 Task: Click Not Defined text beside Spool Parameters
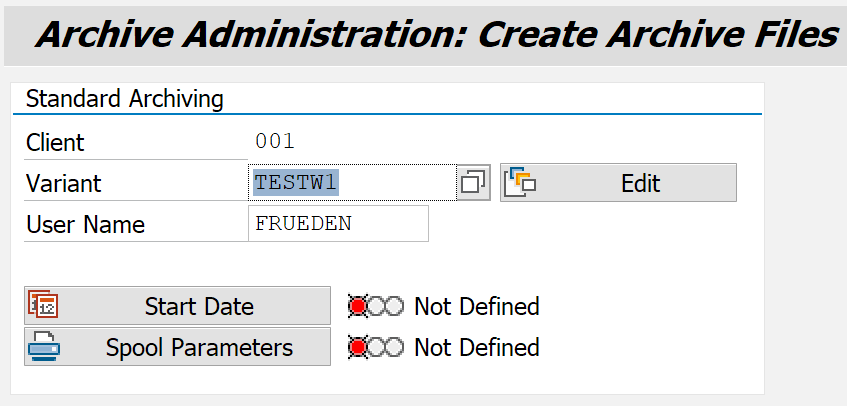476,347
